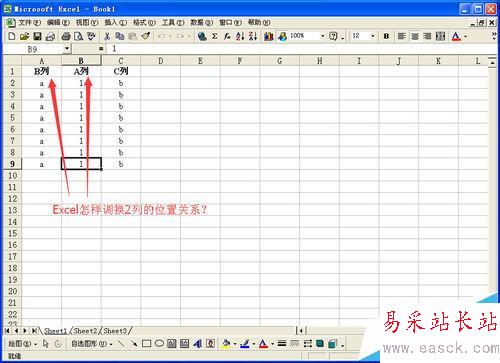
Task: Open the zoom percentage dropdown
Action: [323, 36]
